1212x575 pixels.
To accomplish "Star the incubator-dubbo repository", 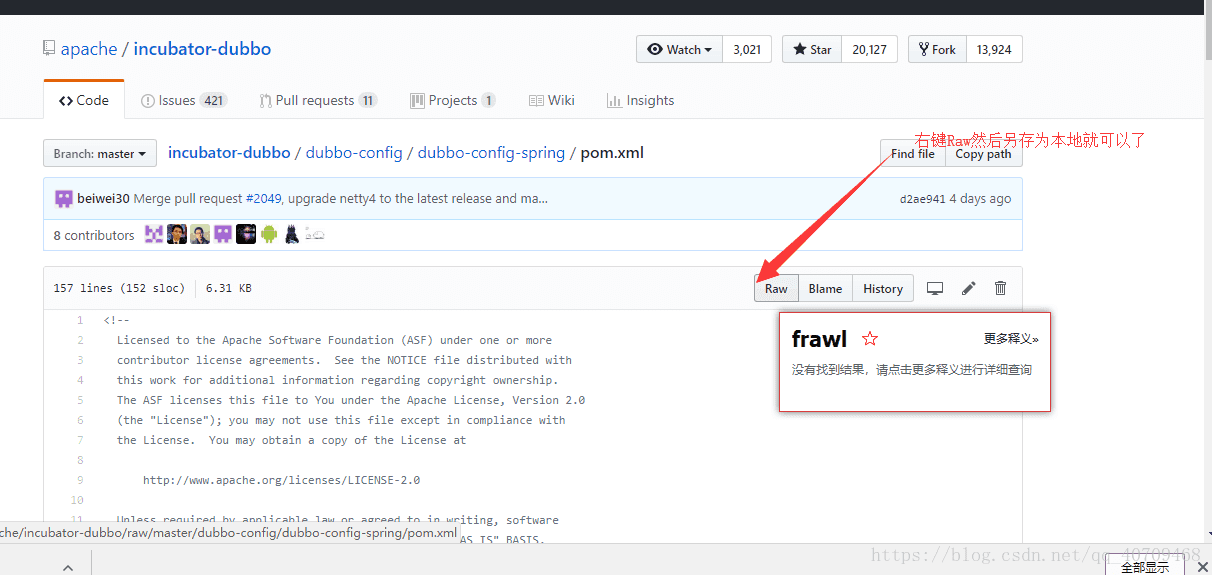I will pyautogui.click(x=812, y=49).
